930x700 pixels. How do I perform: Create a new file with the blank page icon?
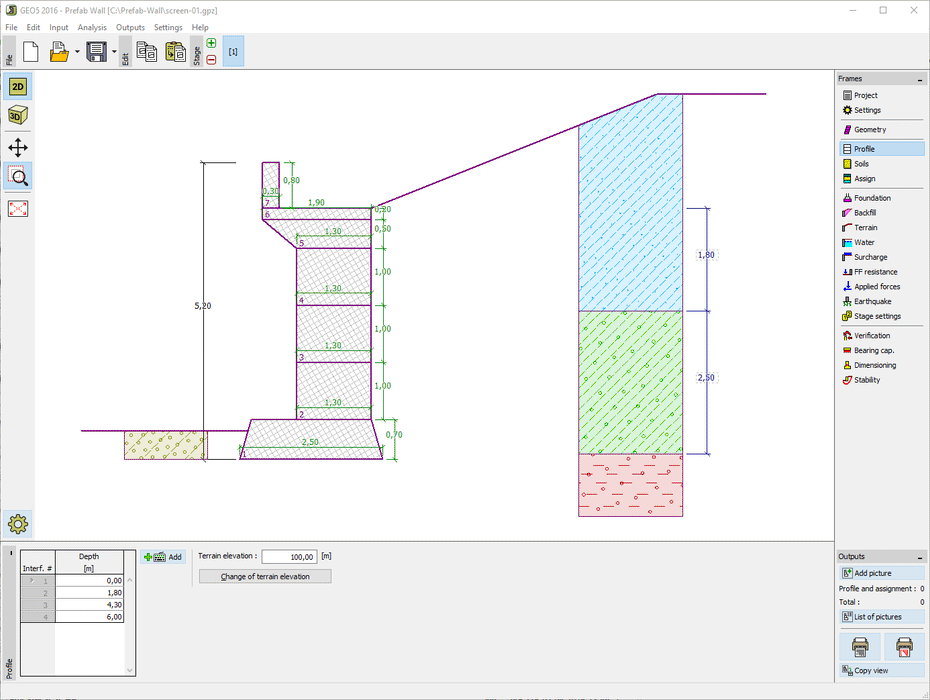point(30,52)
